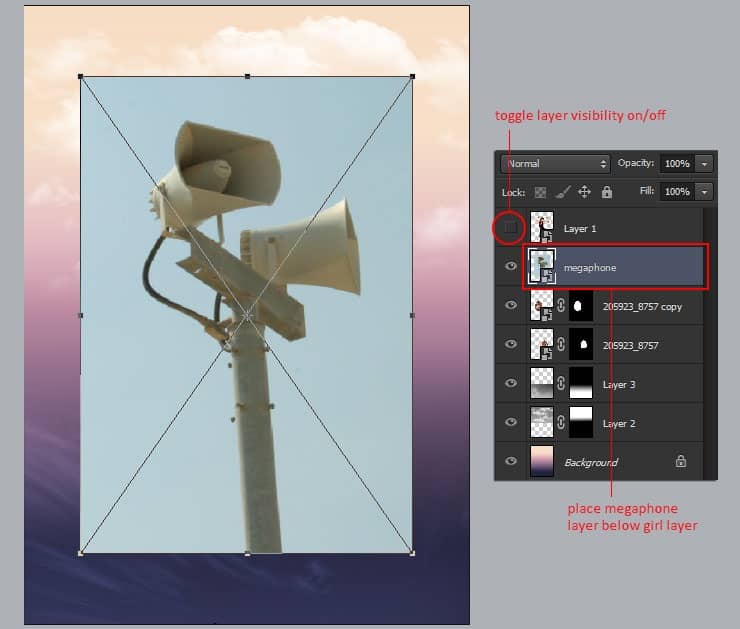Hide the megaphone layer eye icon
This screenshot has height=629, width=740.
point(511,266)
